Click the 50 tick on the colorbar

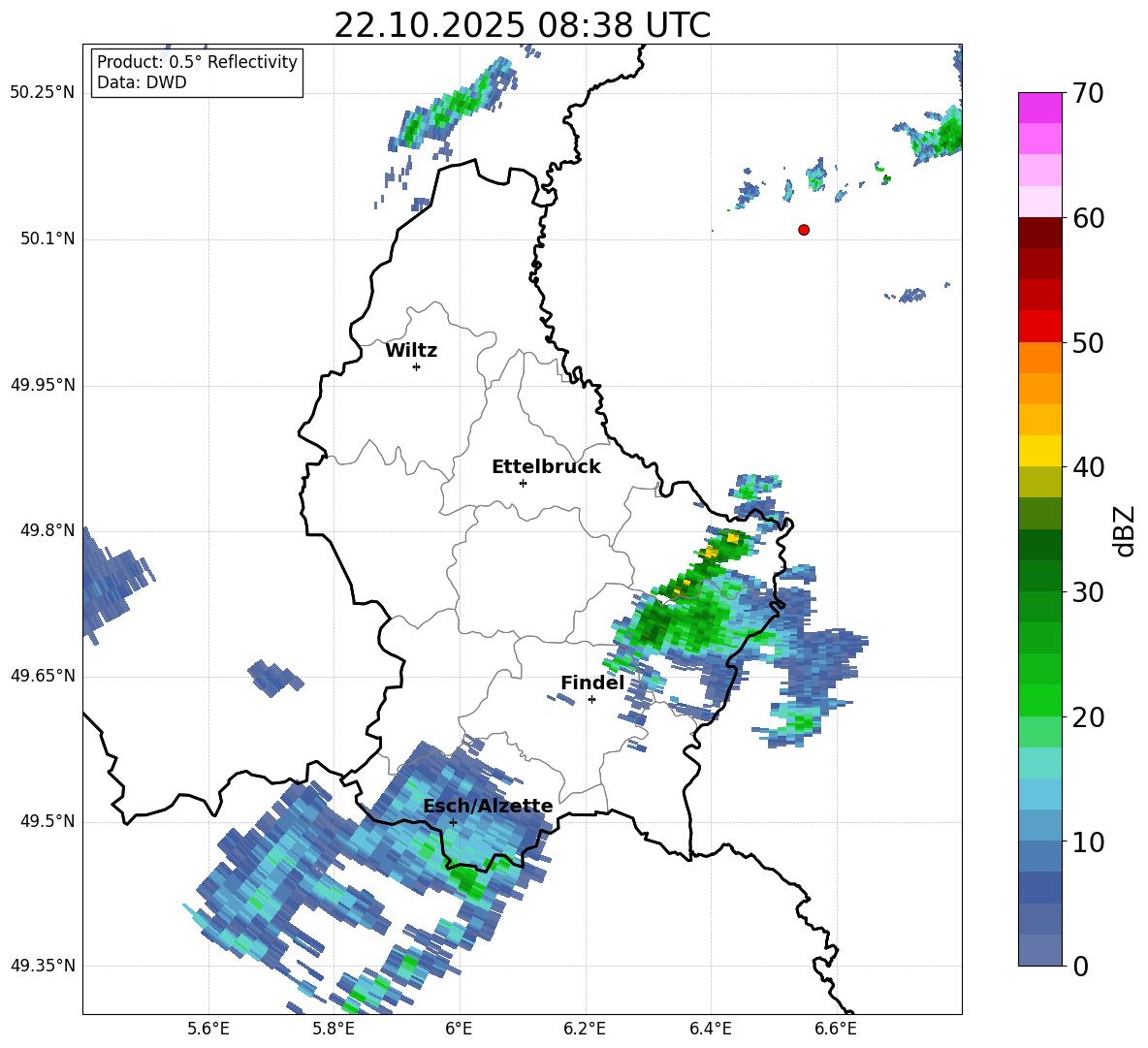(1088, 342)
